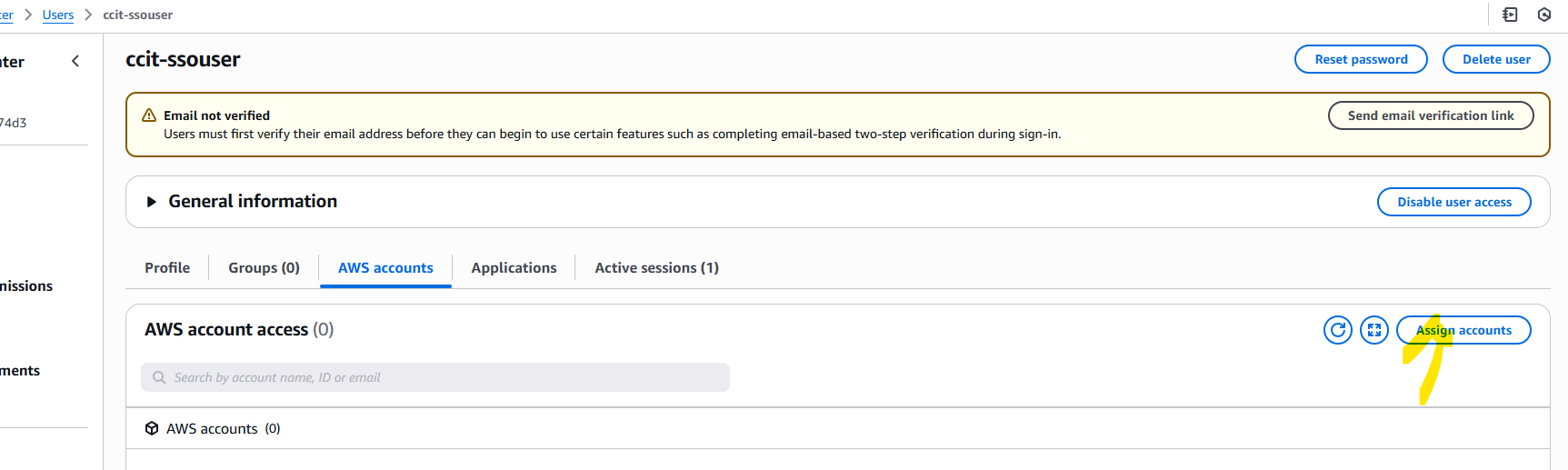Screen dimensions: 1568x470
Task: Select the Applications tab
Action: [514, 267]
